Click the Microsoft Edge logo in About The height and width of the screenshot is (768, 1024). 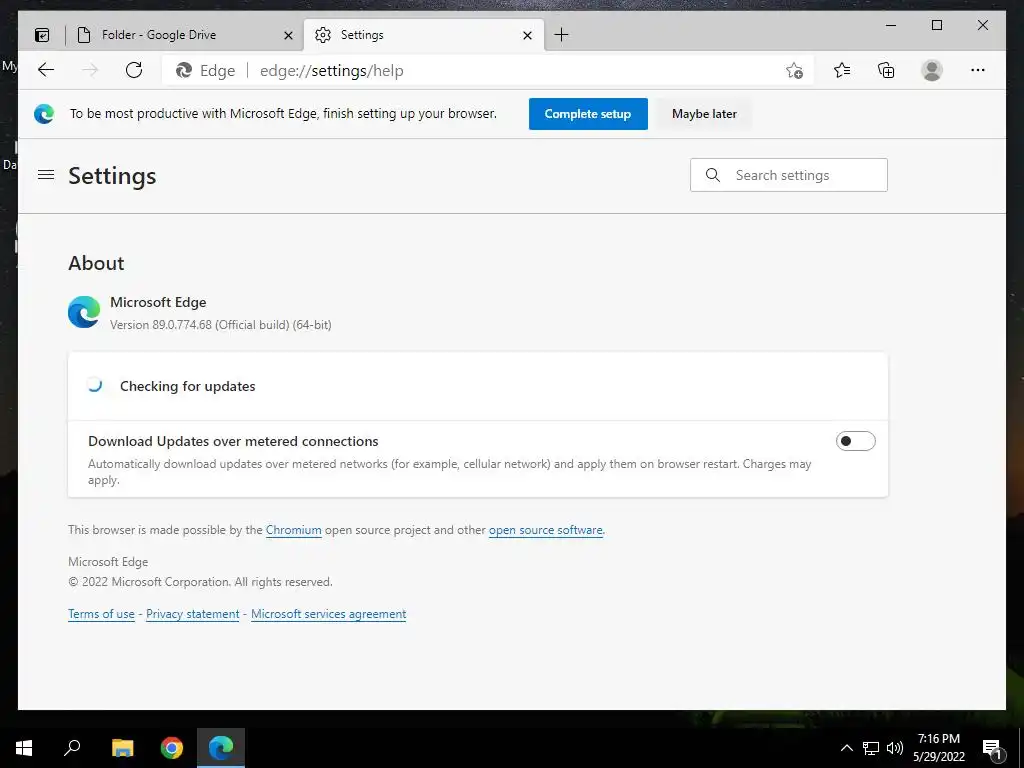click(84, 312)
